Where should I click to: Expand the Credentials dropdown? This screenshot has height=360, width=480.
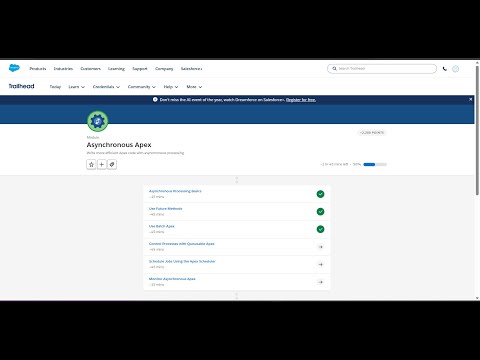coord(106,87)
